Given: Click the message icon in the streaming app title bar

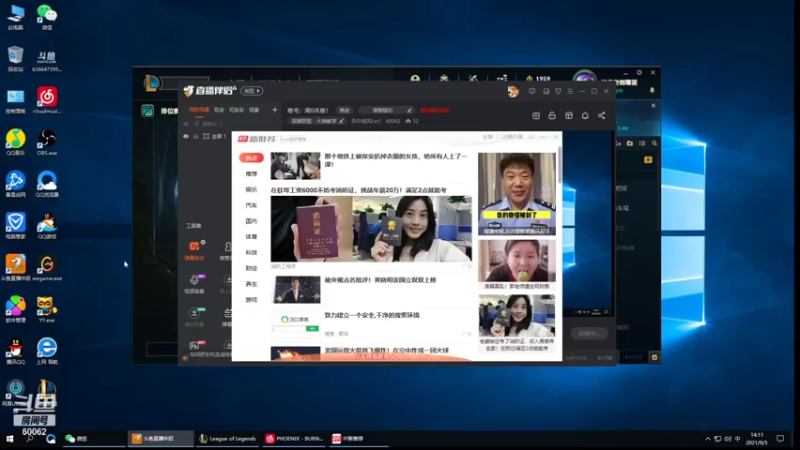Looking at the screenshot, I should [532, 91].
